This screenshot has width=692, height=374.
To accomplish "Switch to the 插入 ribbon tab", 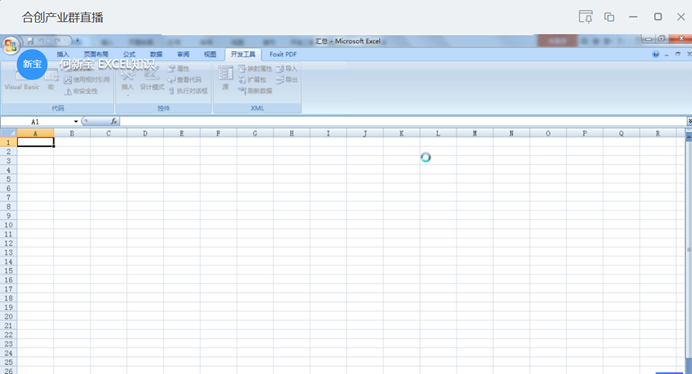I will click(63, 54).
